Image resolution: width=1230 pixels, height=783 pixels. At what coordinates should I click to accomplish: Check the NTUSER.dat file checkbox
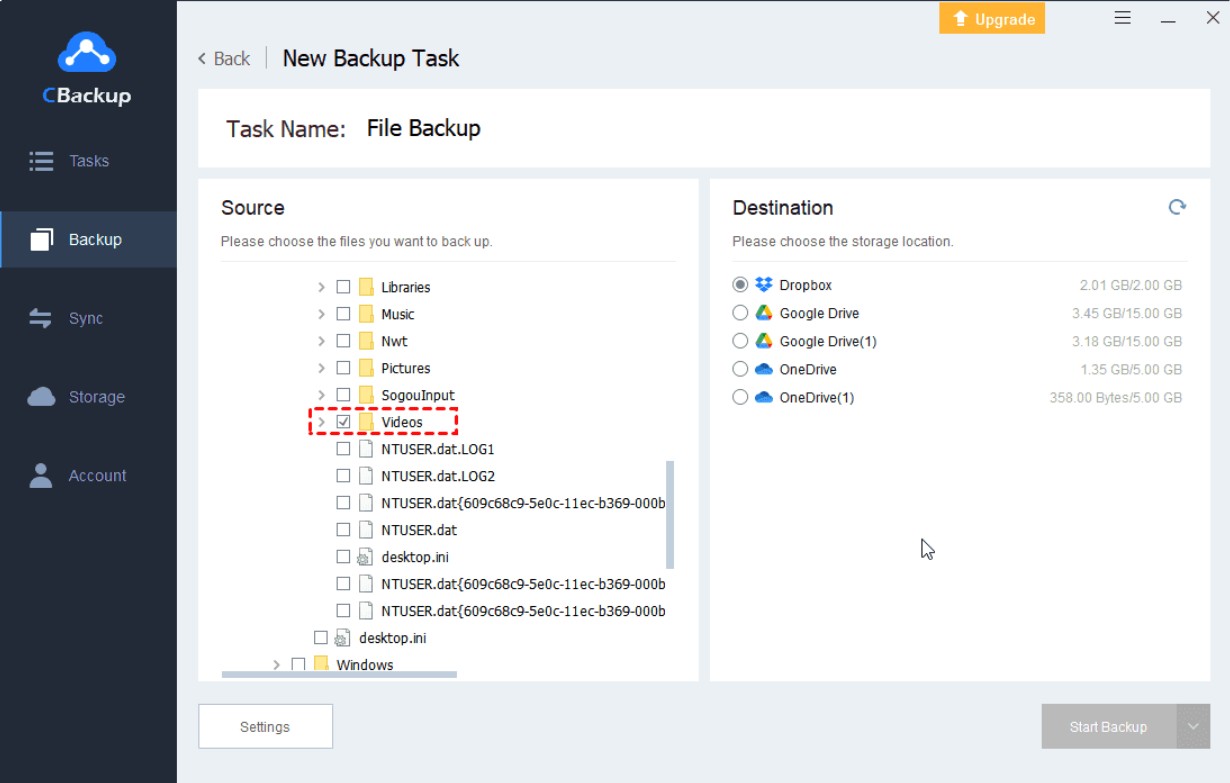[343, 530]
